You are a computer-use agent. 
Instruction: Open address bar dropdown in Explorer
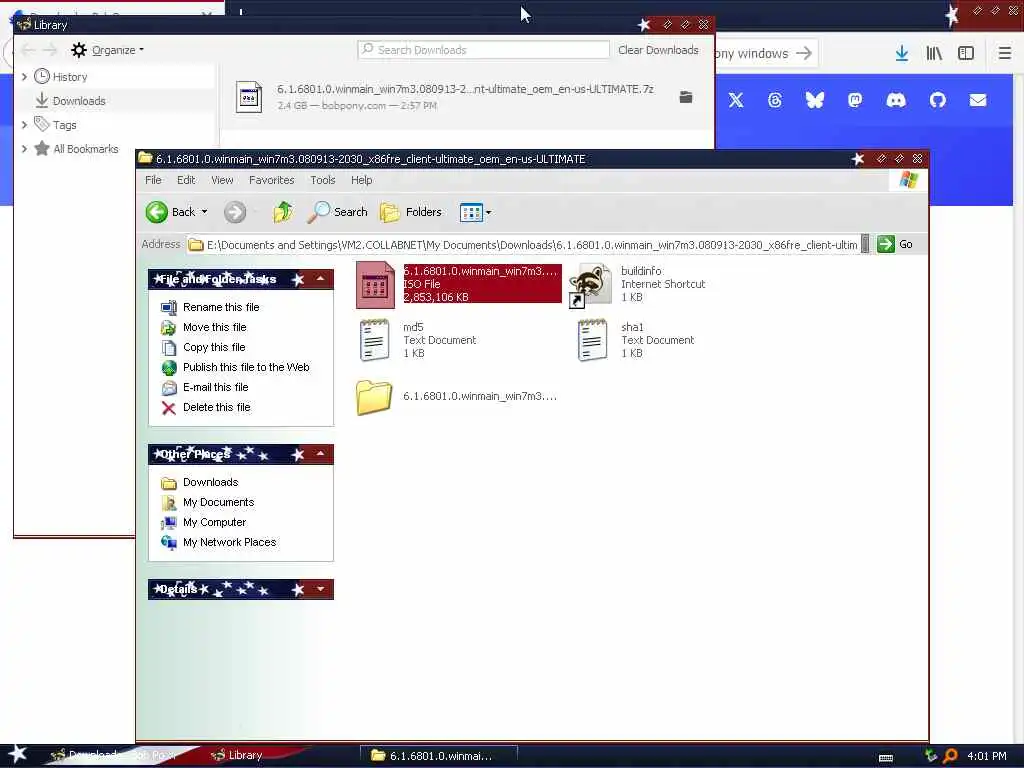click(865, 244)
